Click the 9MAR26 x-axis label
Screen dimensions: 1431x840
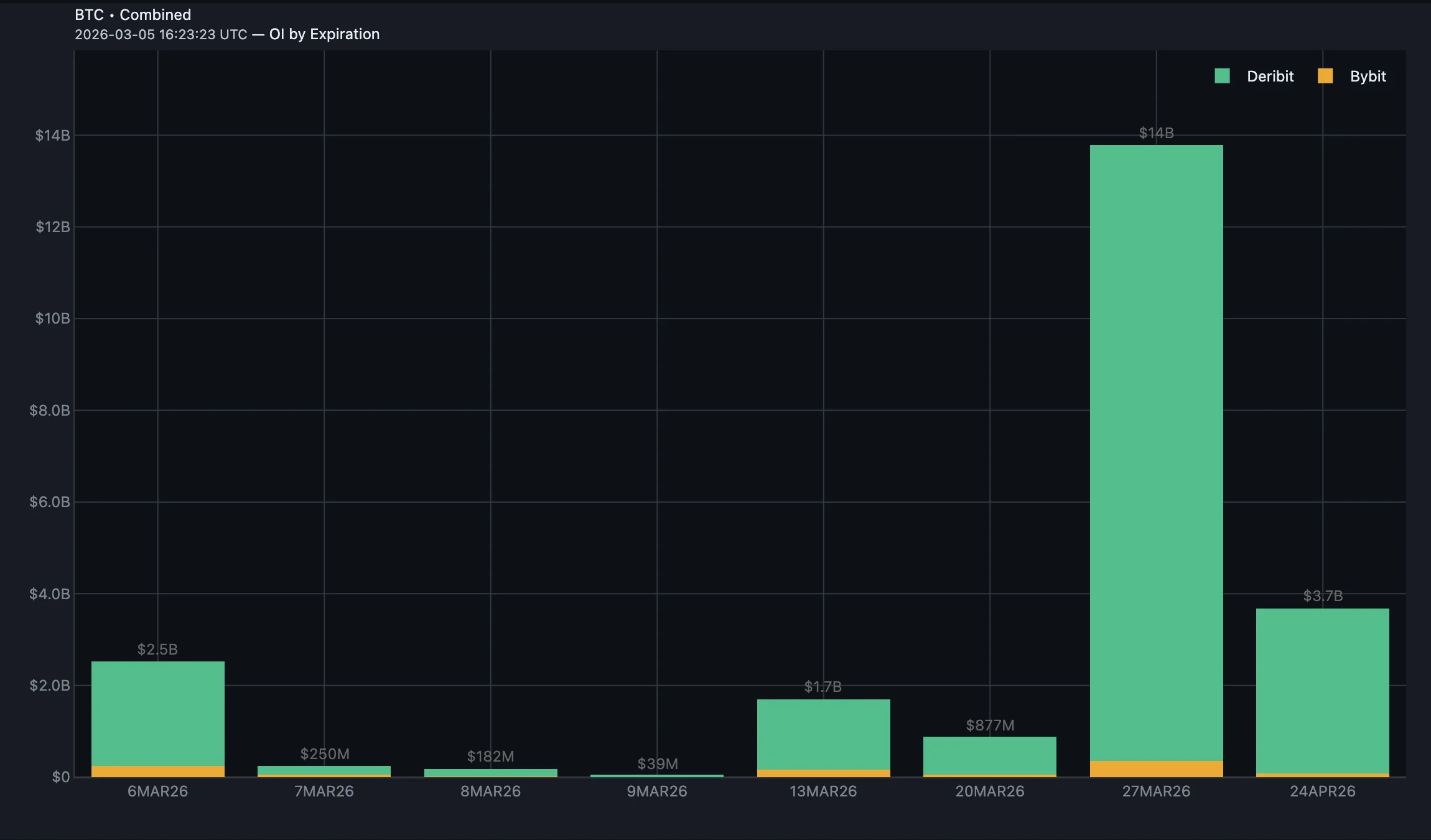click(656, 791)
